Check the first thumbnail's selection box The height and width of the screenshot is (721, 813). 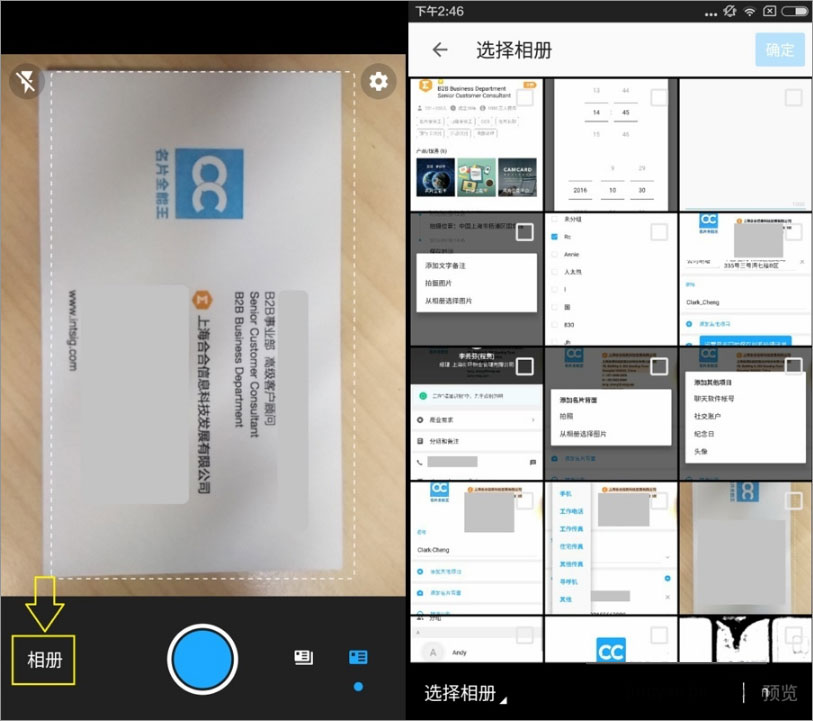point(524,97)
